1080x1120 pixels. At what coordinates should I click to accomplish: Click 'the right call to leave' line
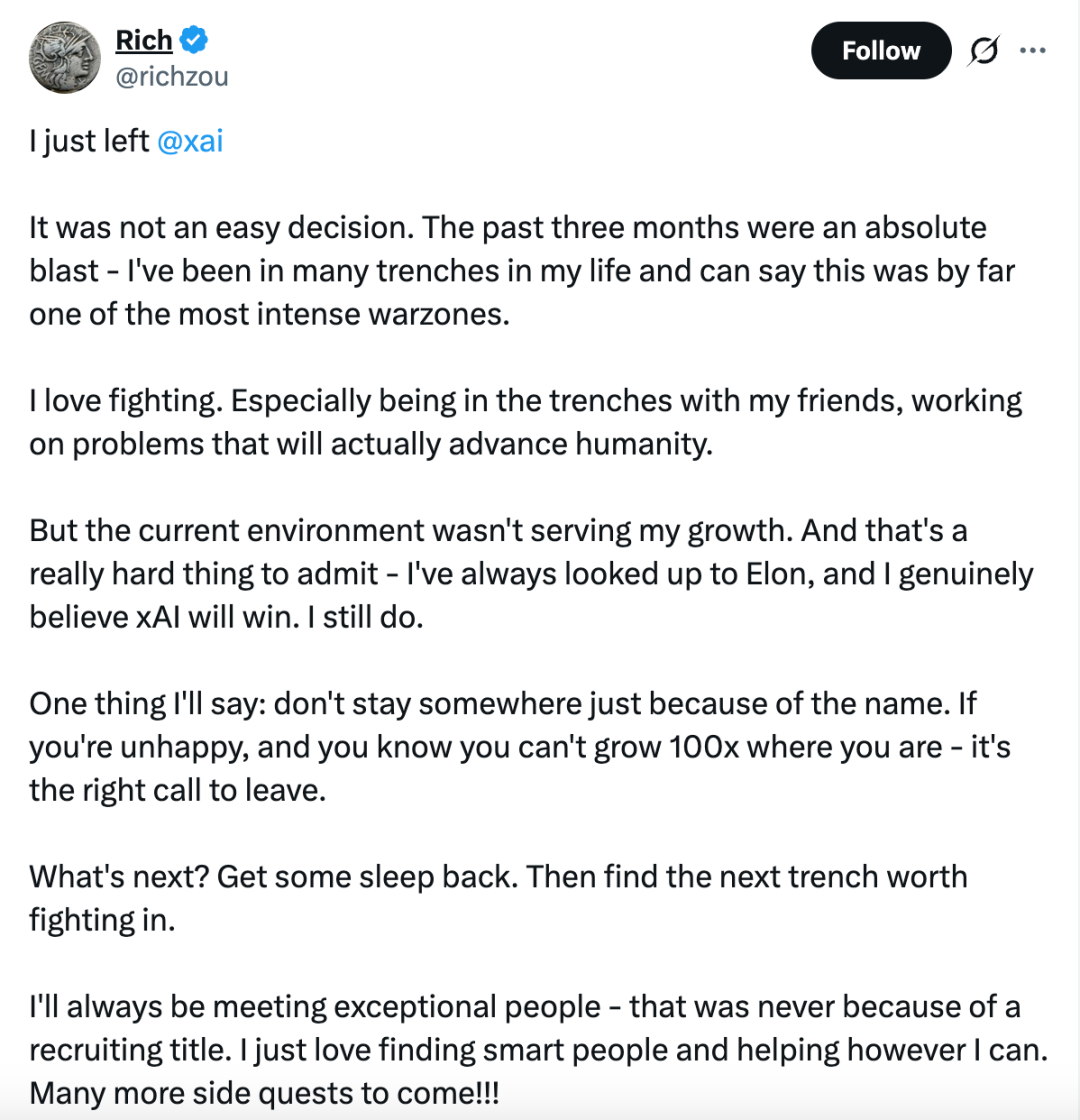(178, 790)
